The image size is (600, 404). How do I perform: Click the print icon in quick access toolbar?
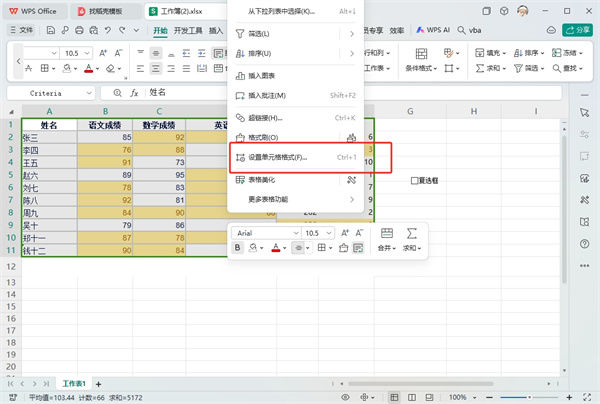coord(78,31)
